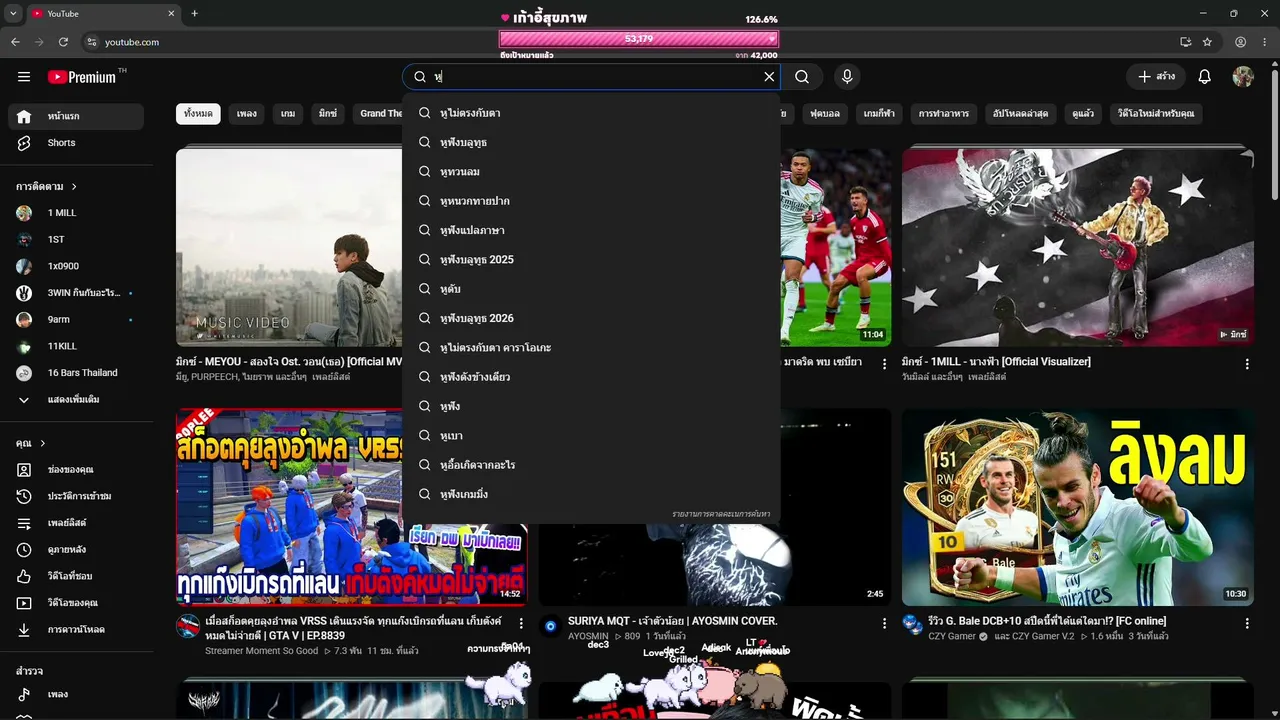Viewport: 1280px width, 720px height.
Task: Choose suggestion หูฟังบลูทูธ 2025
Action: click(x=591, y=260)
